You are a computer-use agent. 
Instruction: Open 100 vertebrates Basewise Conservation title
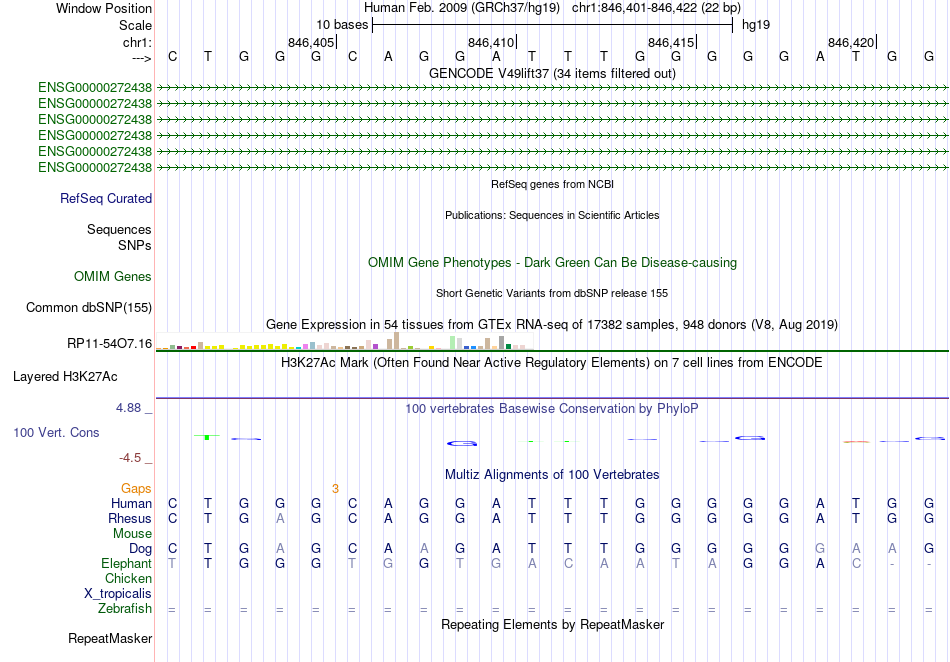[x=552, y=409]
